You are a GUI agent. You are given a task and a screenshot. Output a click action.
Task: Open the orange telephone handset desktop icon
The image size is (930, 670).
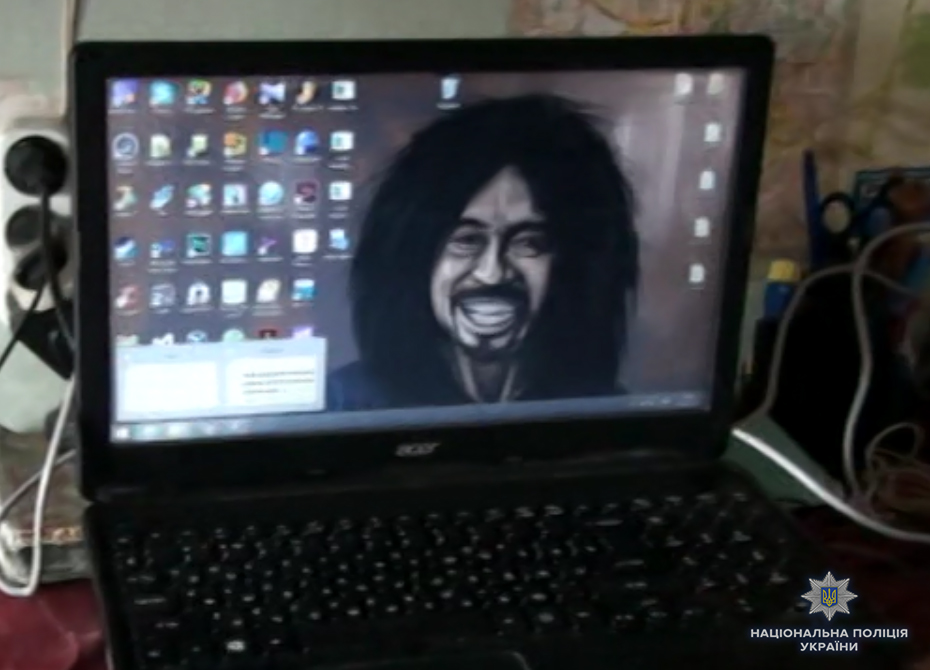point(308,92)
